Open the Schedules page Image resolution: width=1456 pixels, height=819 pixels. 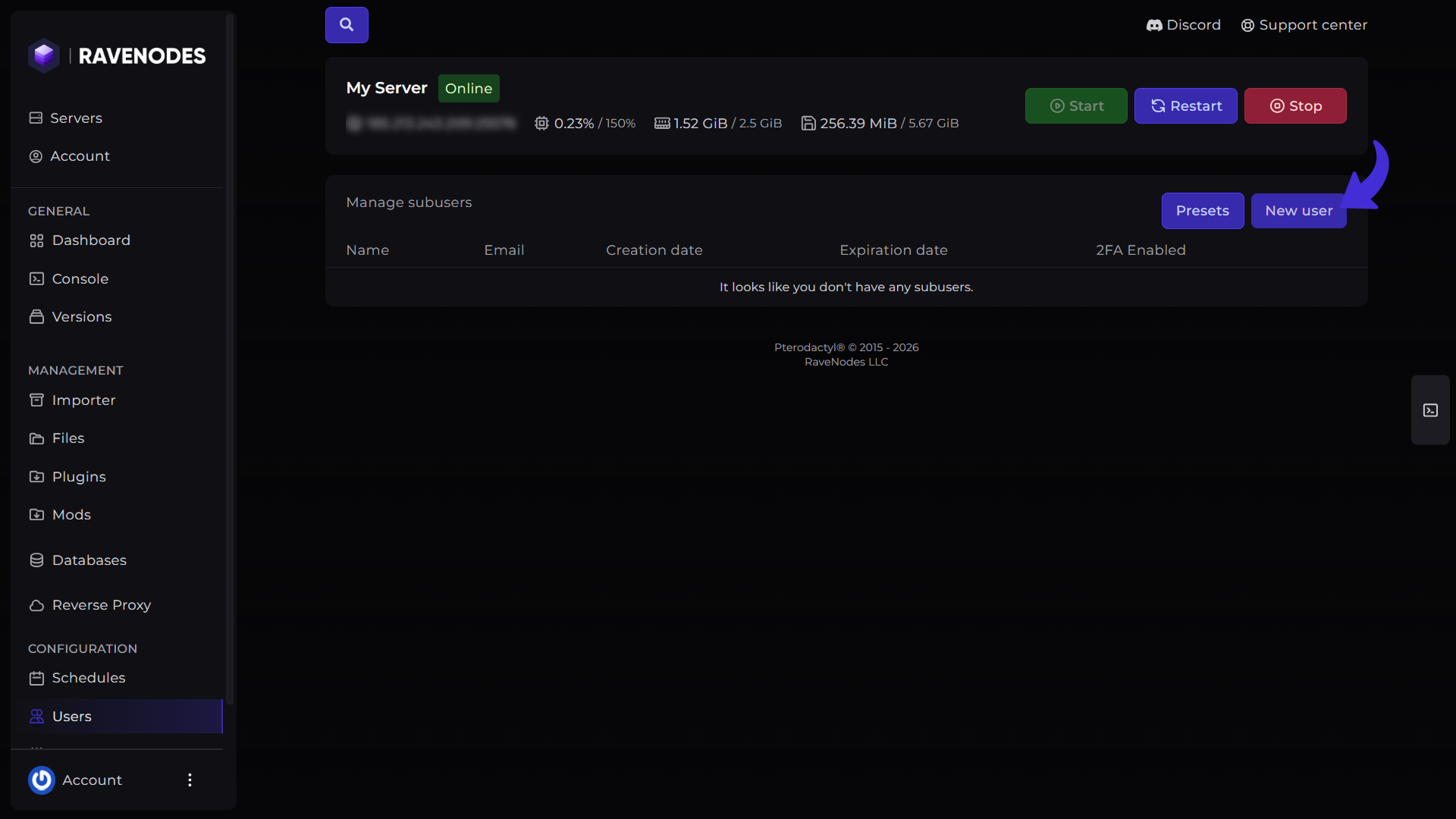117,678
